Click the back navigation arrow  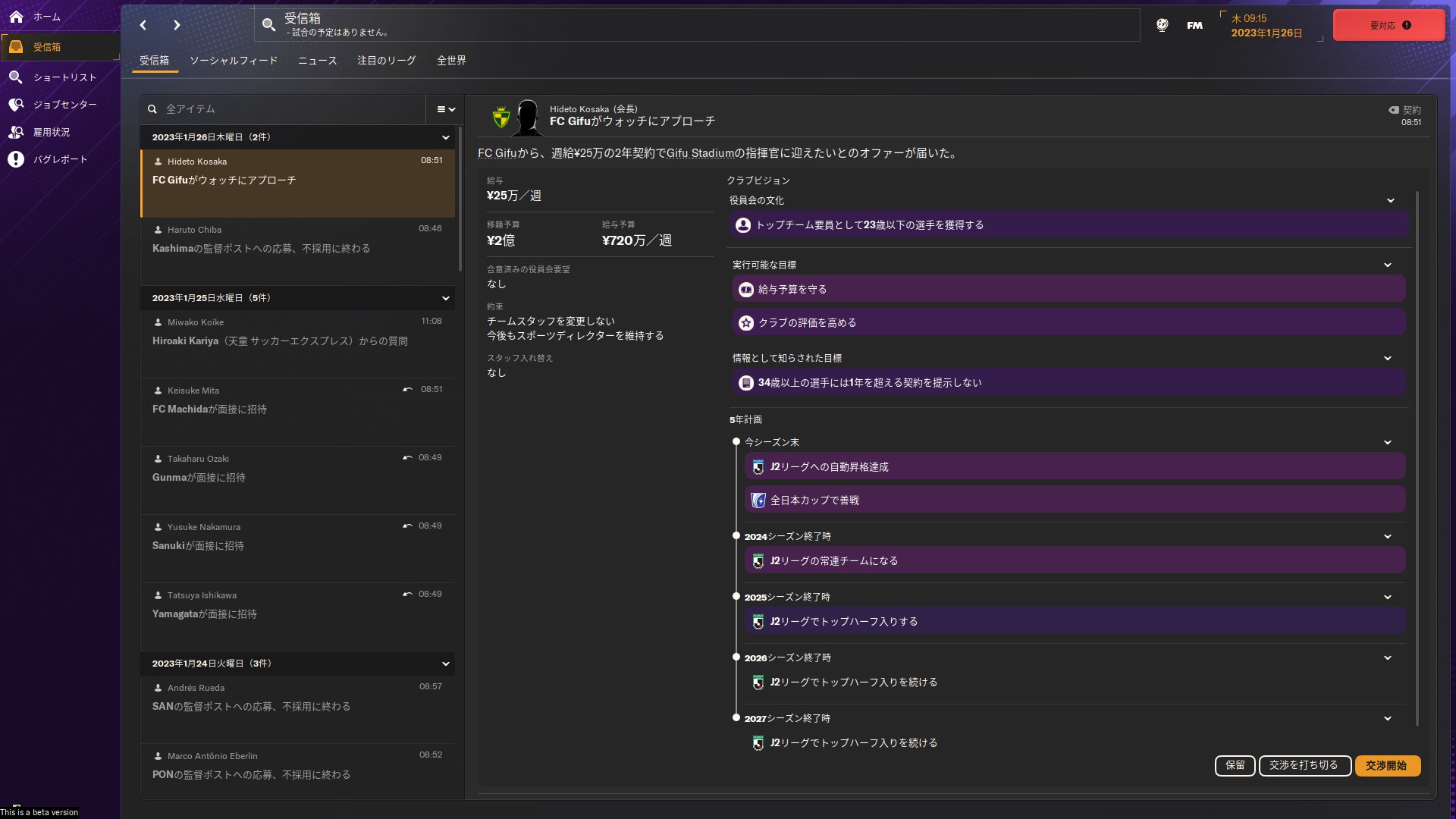click(143, 25)
